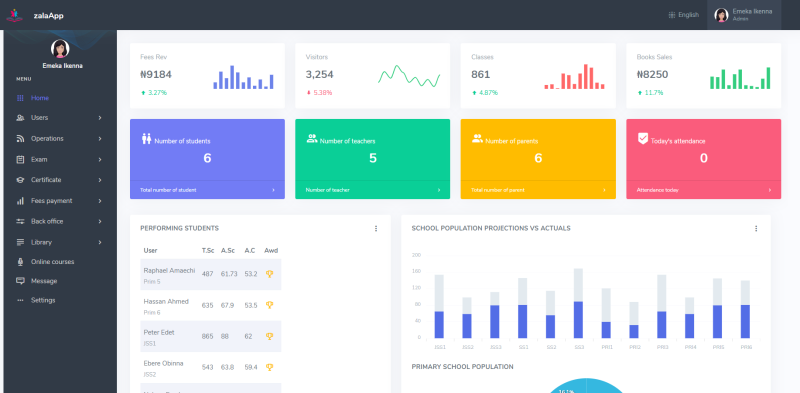
Task: Click the Certificate graduation cap icon
Action: coord(20,180)
